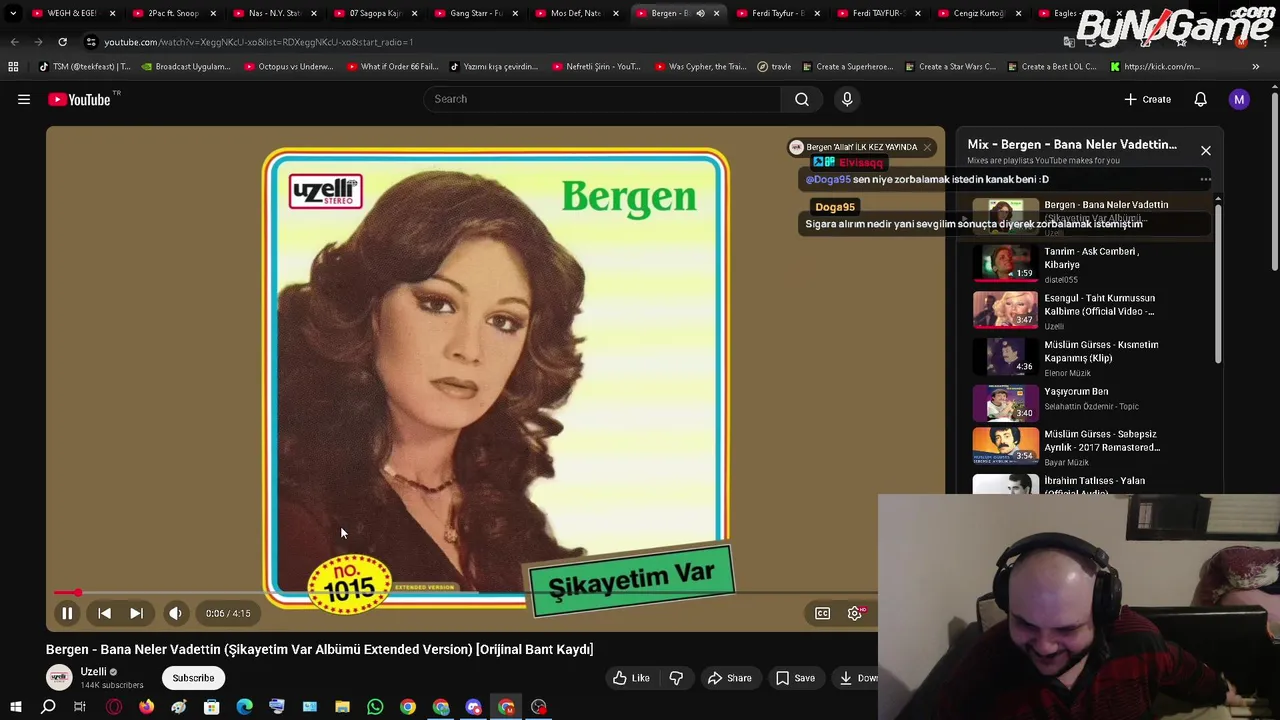Open the Octopus vs Underw... bookmark

coord(287,67)
